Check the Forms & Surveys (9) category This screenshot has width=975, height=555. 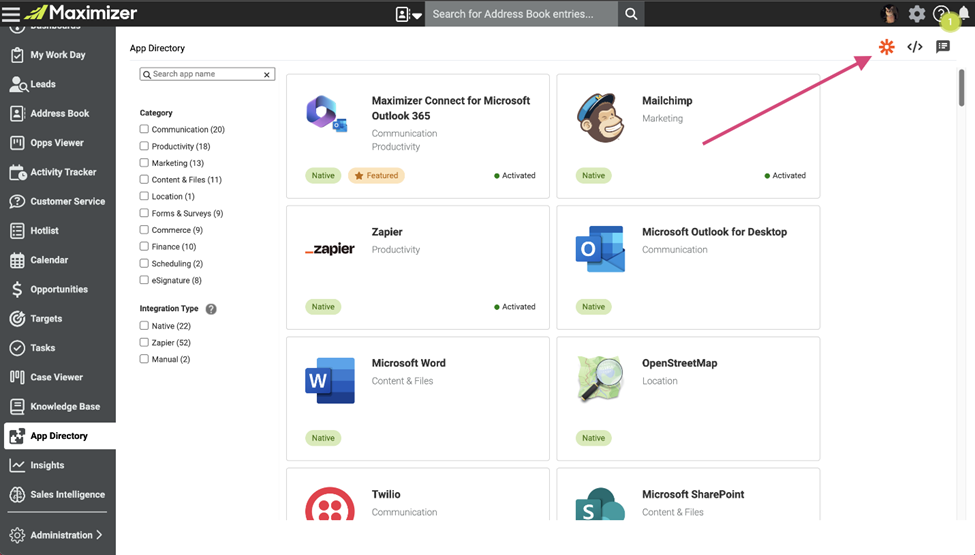click(x=144, y=213)
